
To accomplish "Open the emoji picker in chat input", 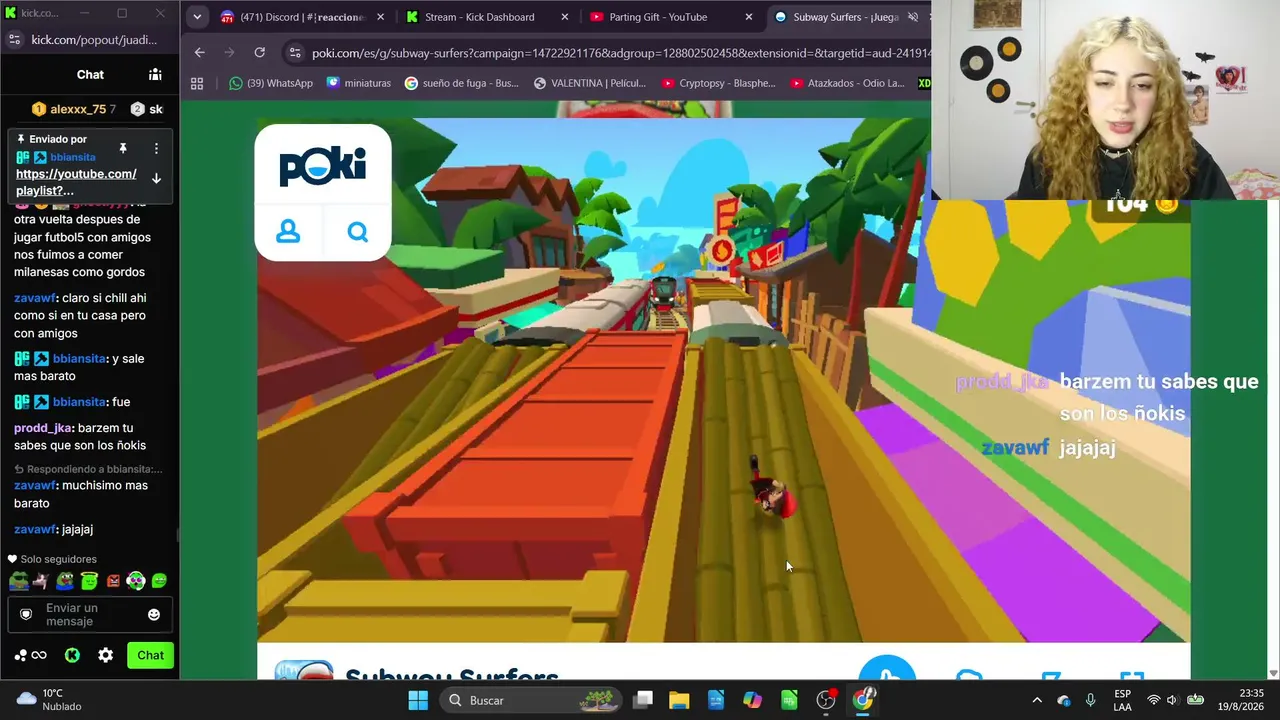I will click(154, 614).
